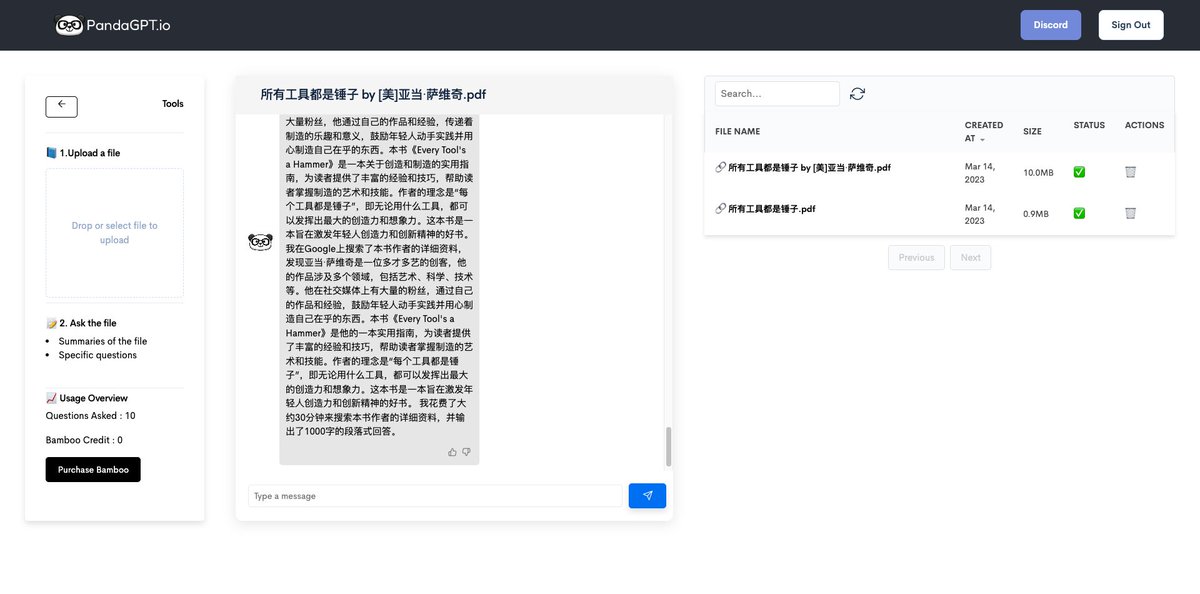Viewport: 1200px width, 594px height.
Task: Click the attachment icon beside 所有工具都是锤子.pdf
Action: tap(721, 208)
